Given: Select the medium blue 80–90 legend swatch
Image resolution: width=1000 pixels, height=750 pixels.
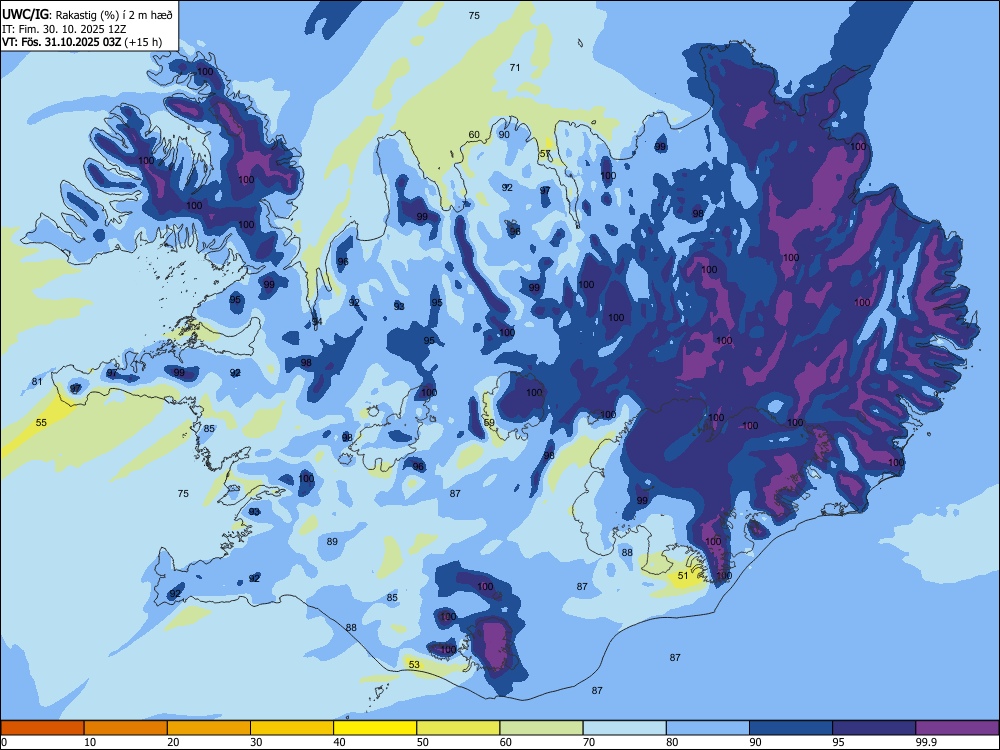Looking at the screenshot, I should [x=707, y=728].
